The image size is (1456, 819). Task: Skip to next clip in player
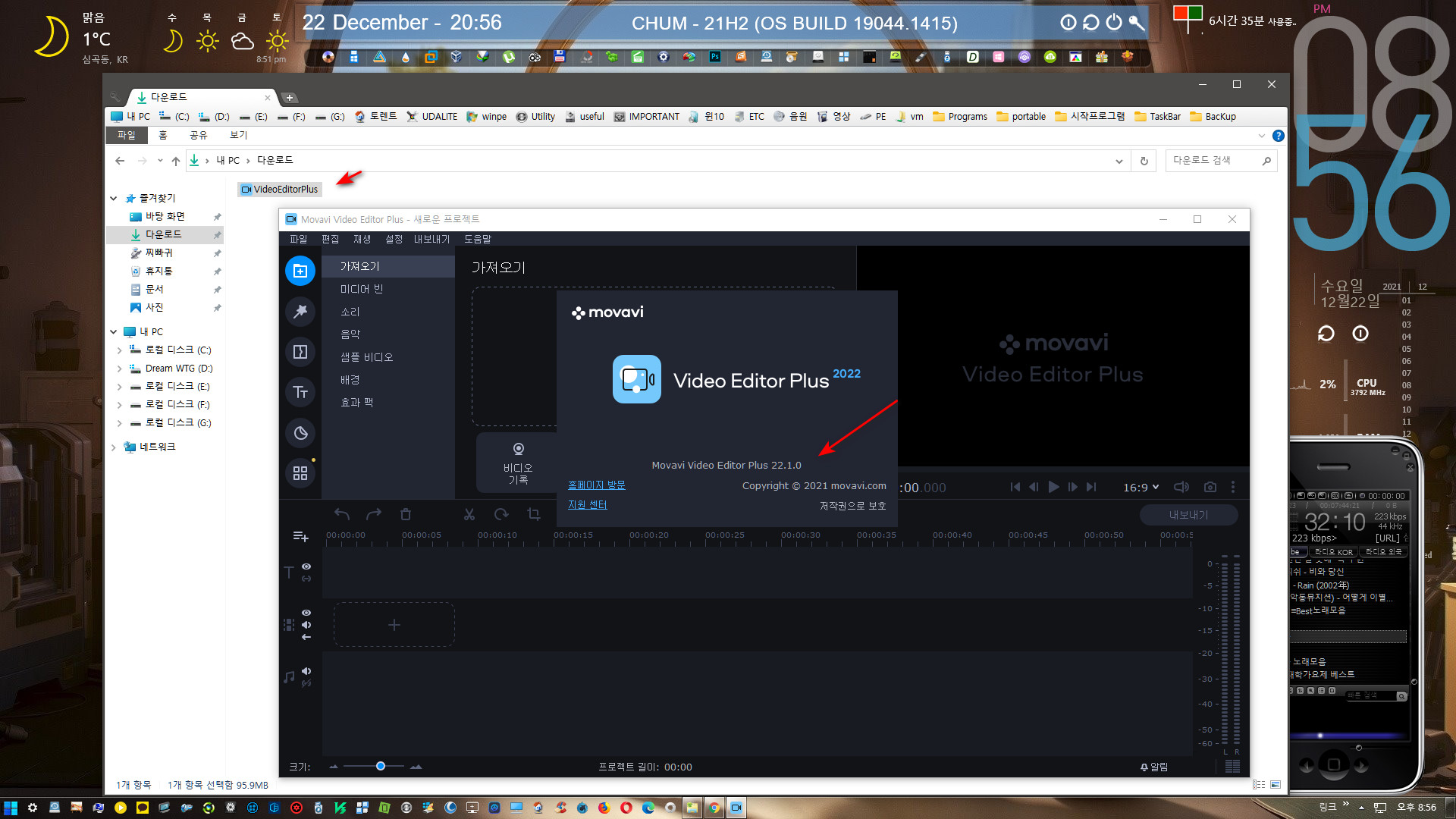click(x=1091, y=487)
